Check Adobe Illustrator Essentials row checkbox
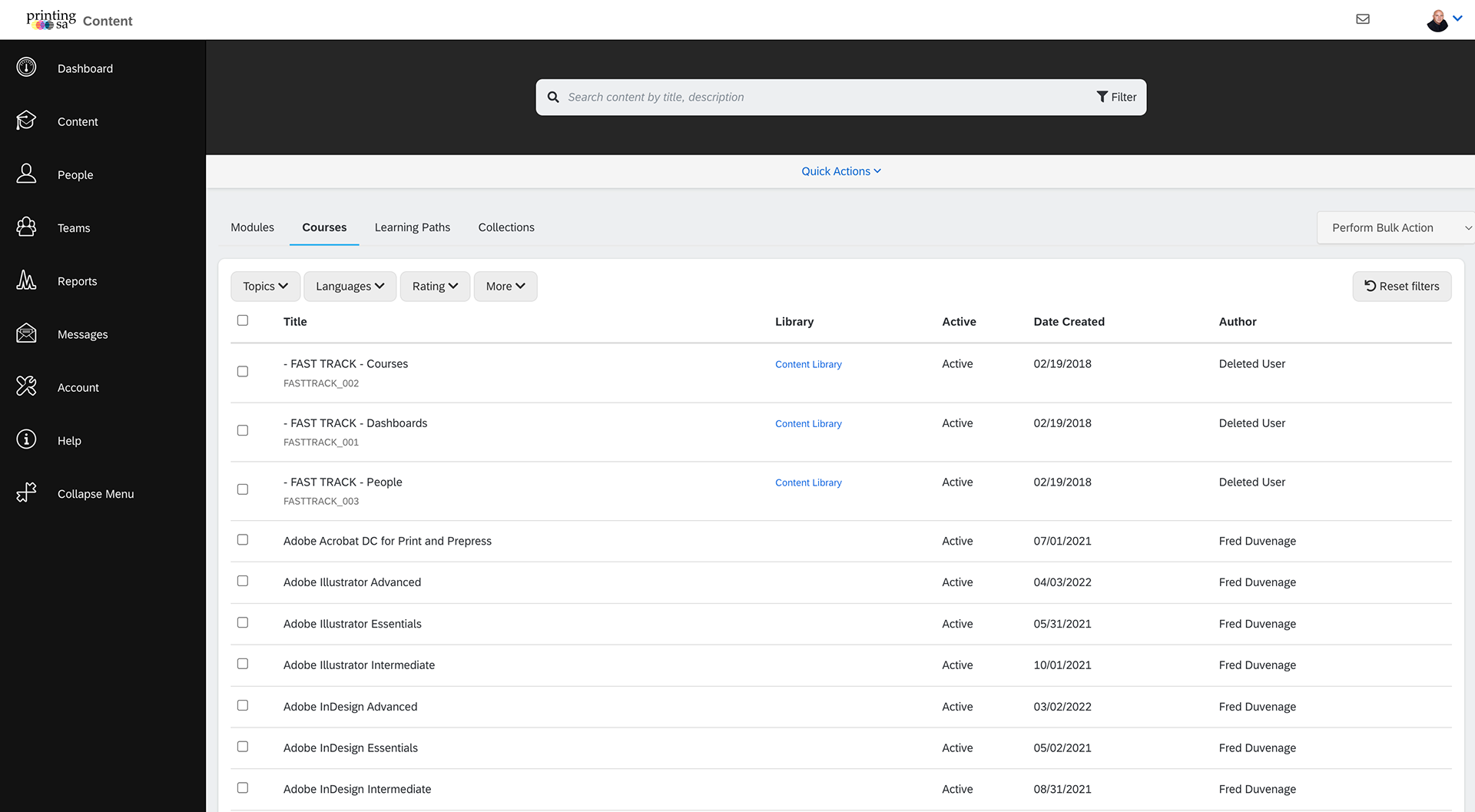Screen dimensions: 1475x812 243,623
